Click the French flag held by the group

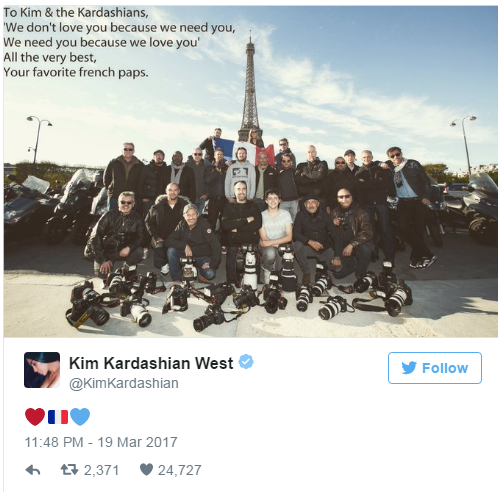tap(243, 150)
